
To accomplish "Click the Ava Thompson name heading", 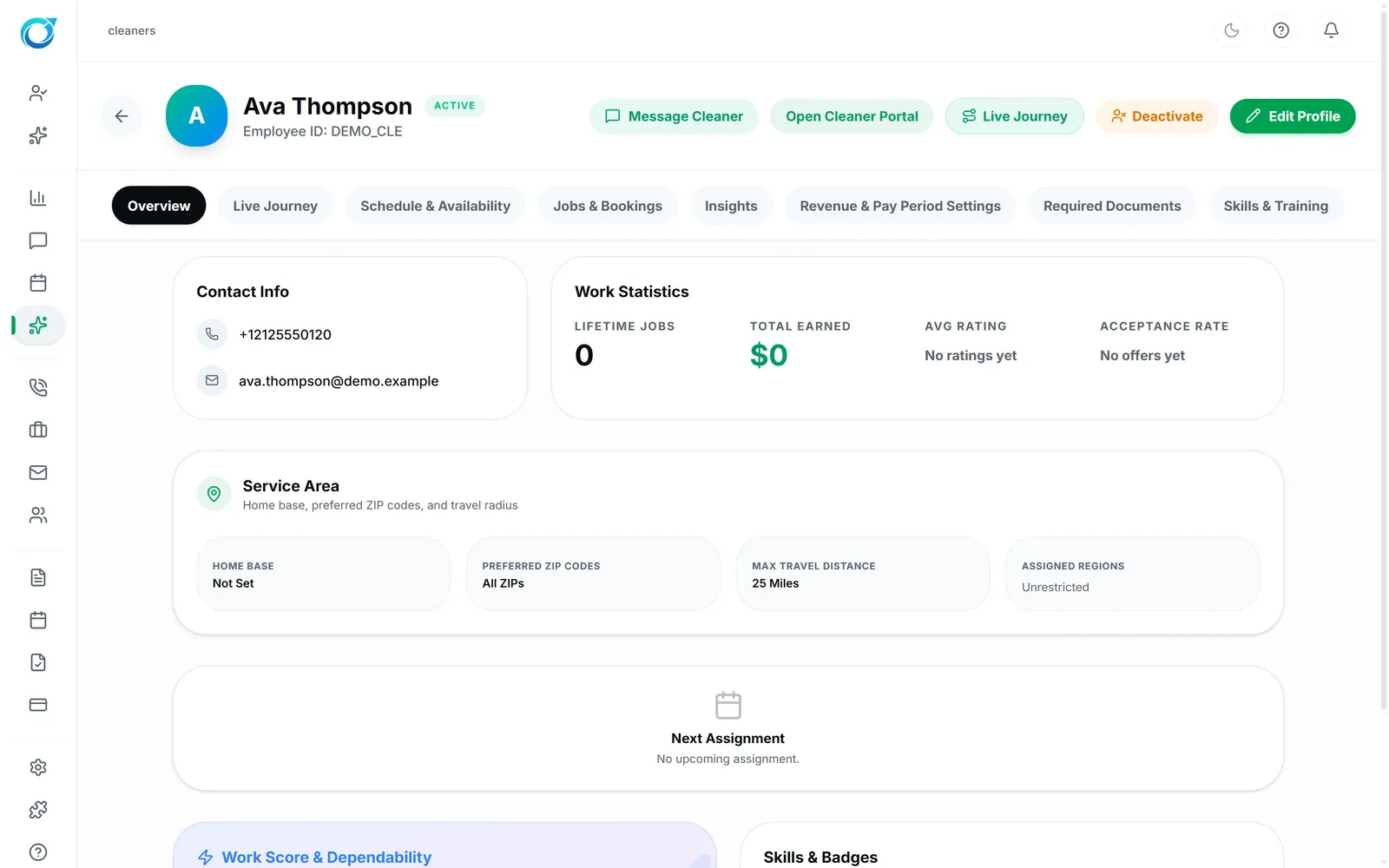I will 327,106.
